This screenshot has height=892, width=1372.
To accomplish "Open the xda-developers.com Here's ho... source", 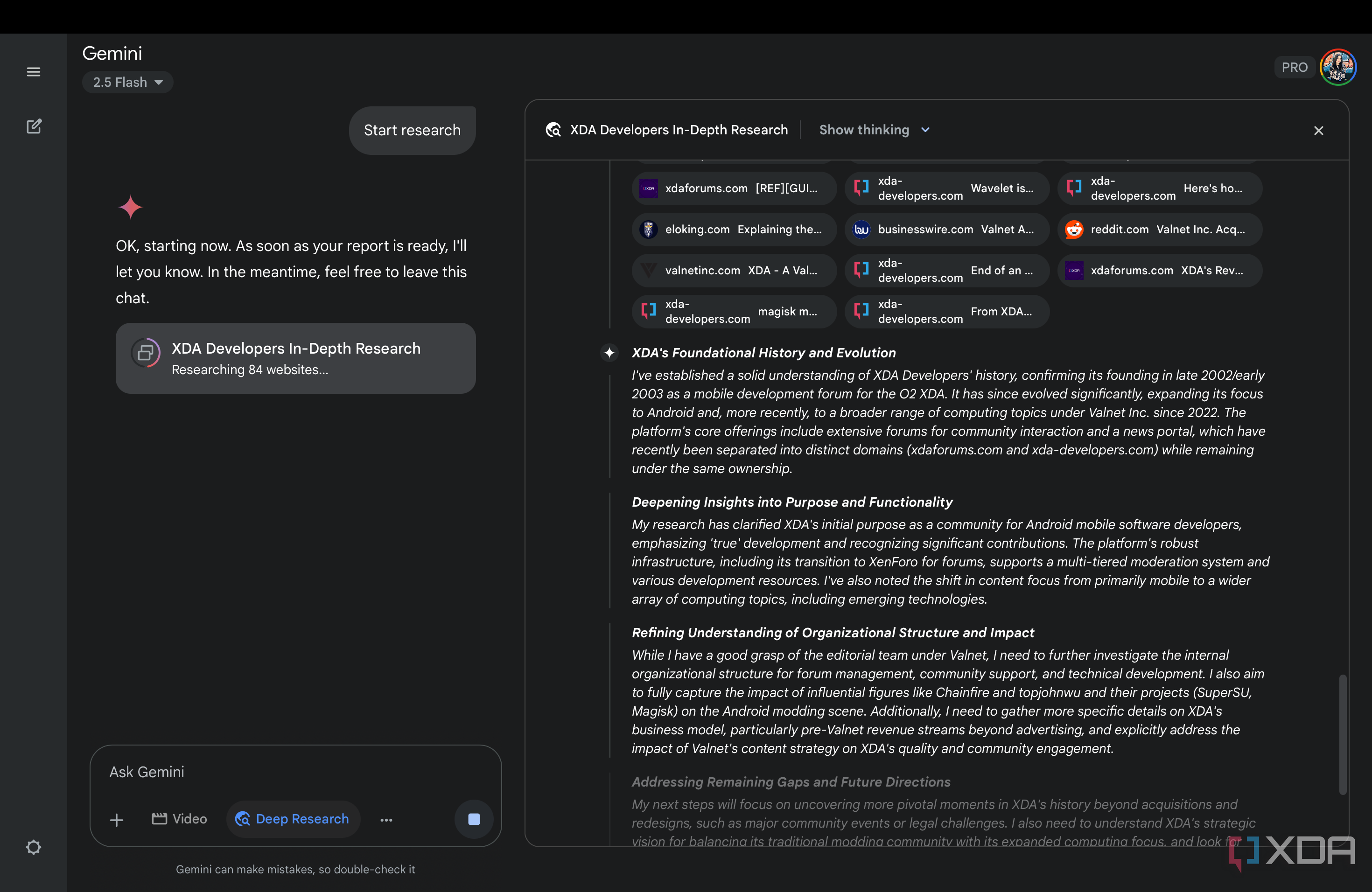I will 1159,188.
